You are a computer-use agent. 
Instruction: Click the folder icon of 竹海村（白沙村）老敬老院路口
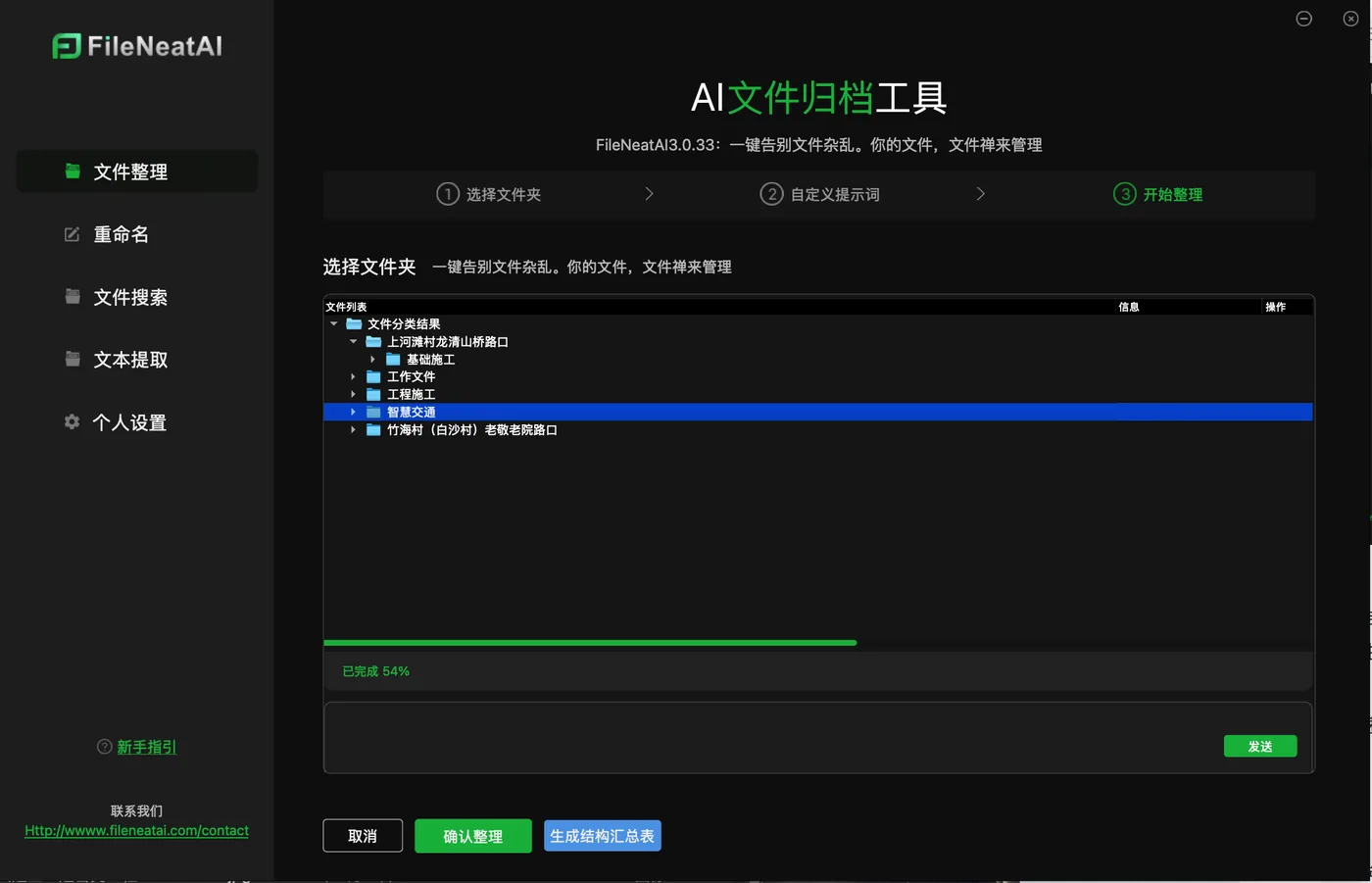click(x=373, y=429)
